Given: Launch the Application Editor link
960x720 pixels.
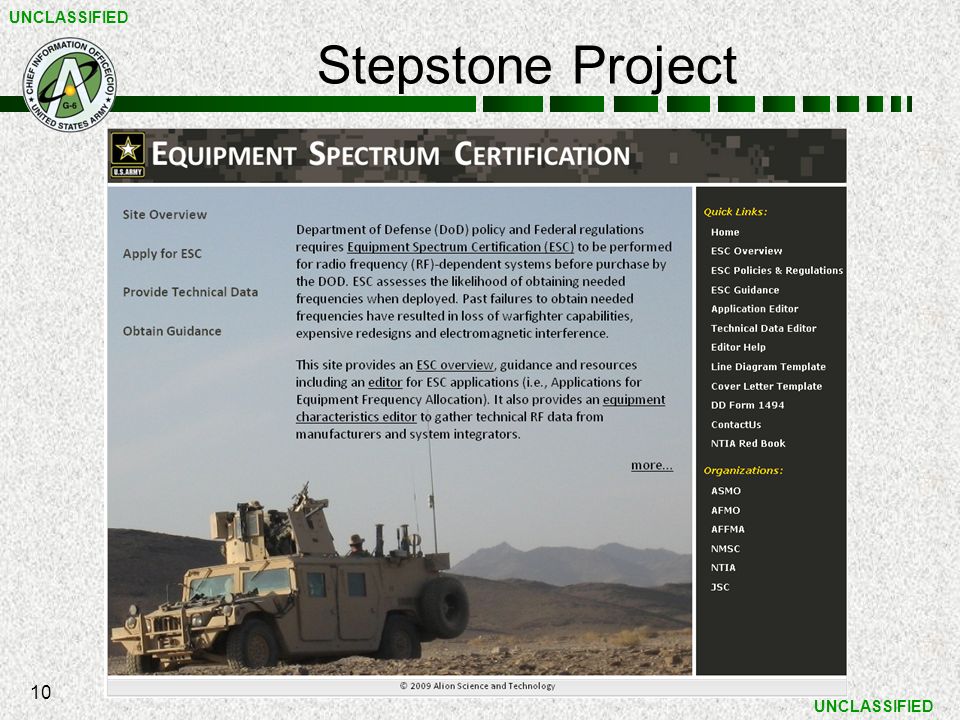Looking at the screenshot, I should pyautogui.click(x=754, y=309).
